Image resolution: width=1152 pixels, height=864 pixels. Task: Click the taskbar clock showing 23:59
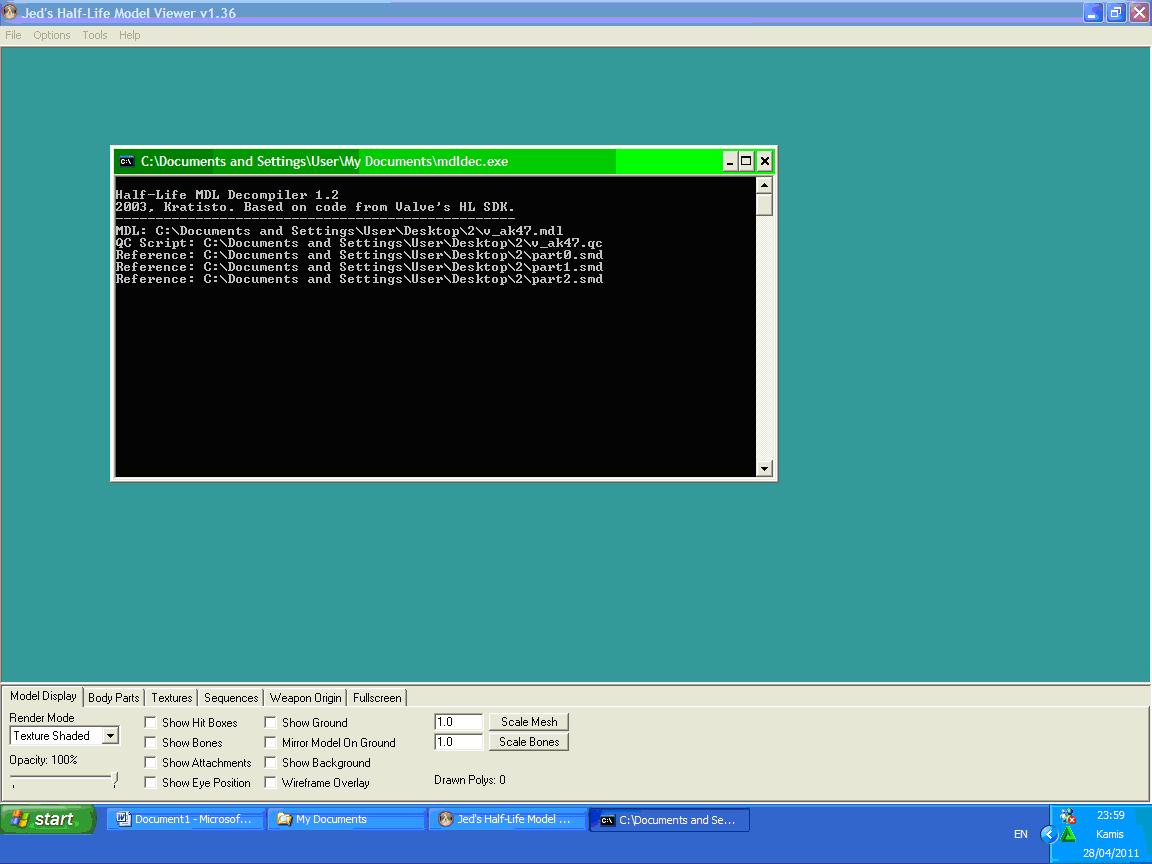pyautogui.click(x=1110, y=815)
